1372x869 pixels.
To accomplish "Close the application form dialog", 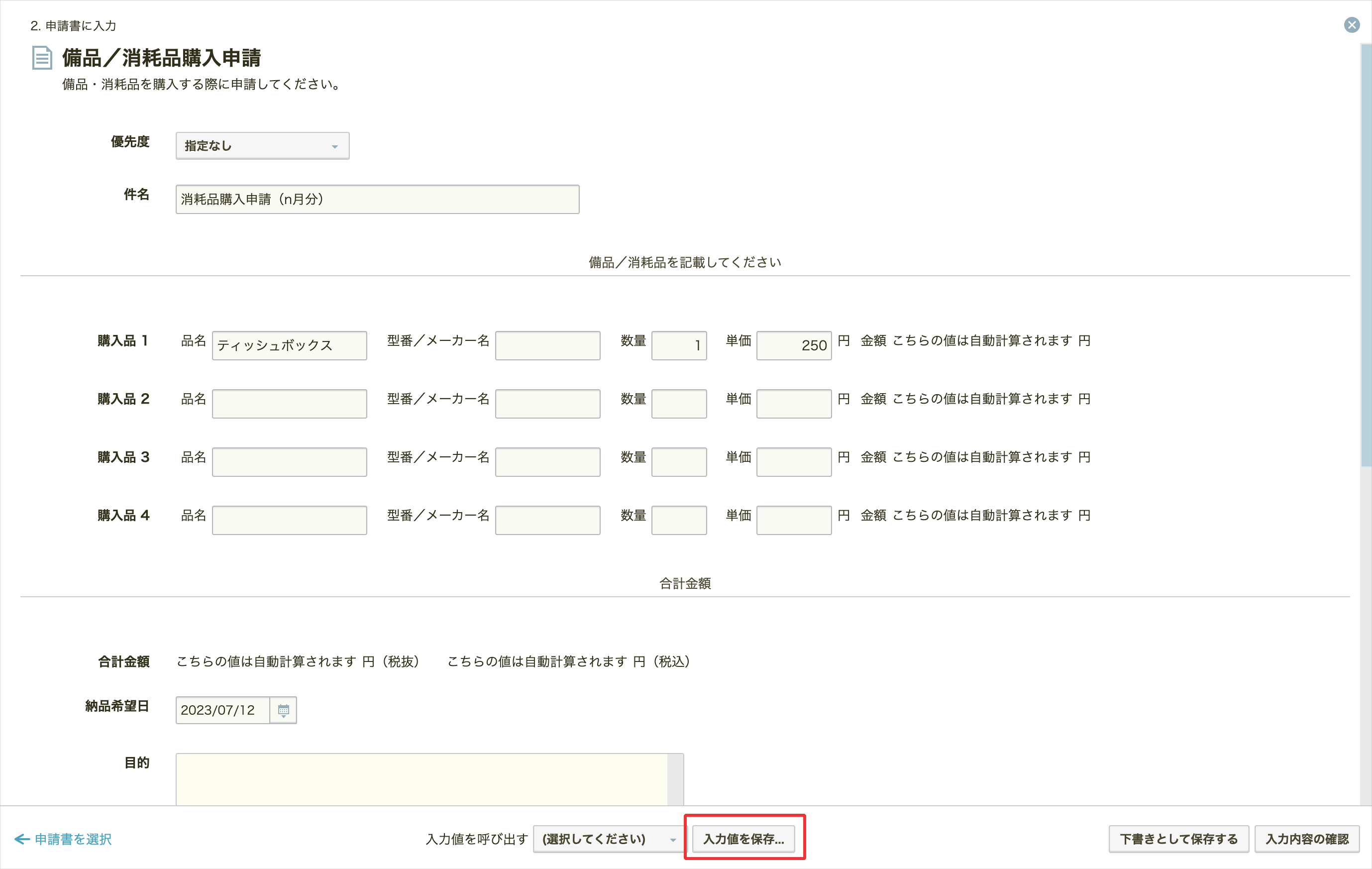I will (x=1352, y=25).
